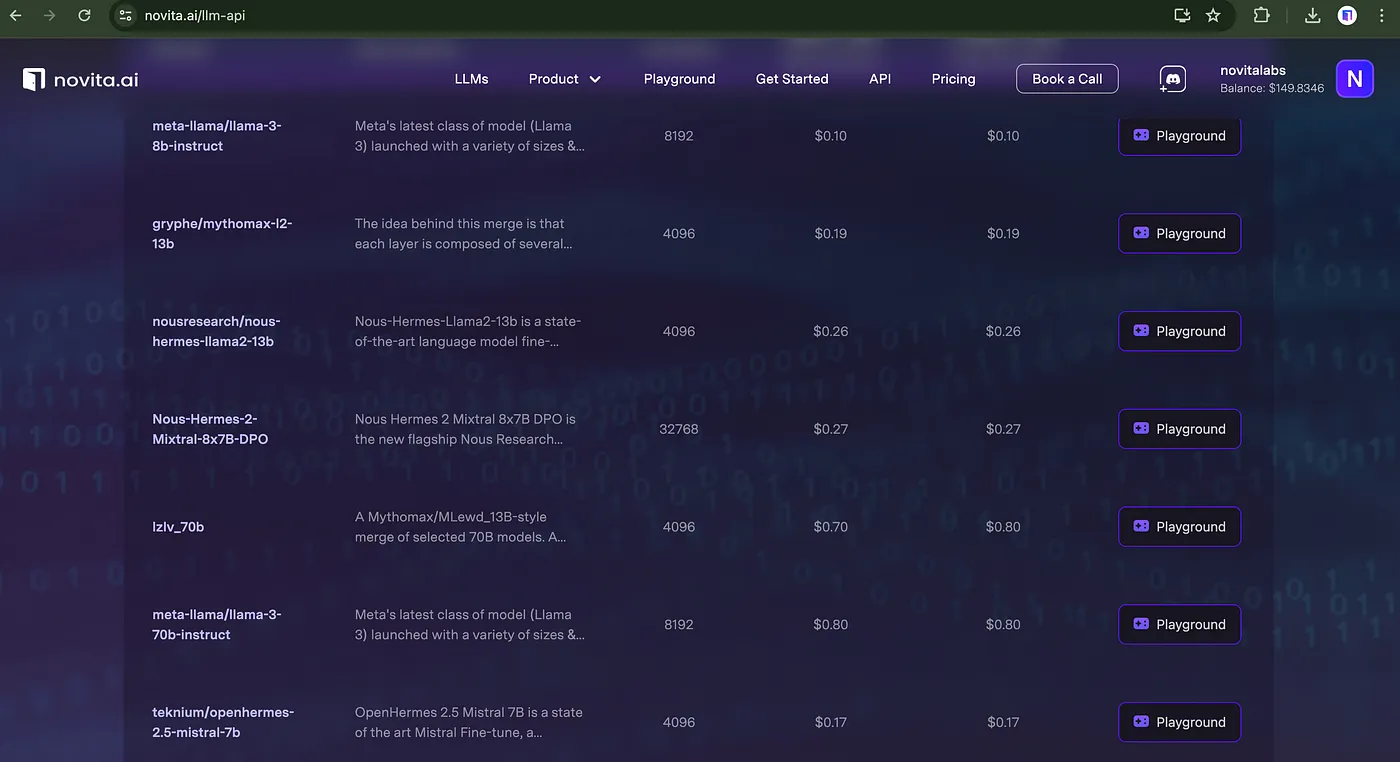Open browser downloads icon
This screenshot has height=762, width=1400.
tap(1313, 16)
